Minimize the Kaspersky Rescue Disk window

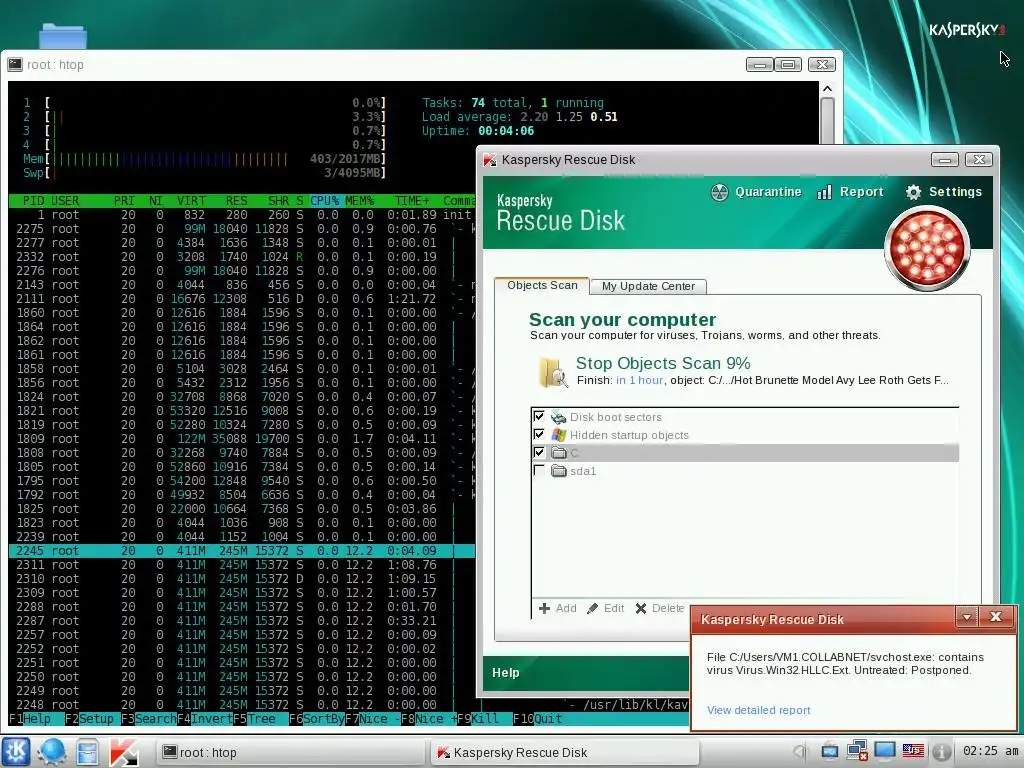pos(944,159)
